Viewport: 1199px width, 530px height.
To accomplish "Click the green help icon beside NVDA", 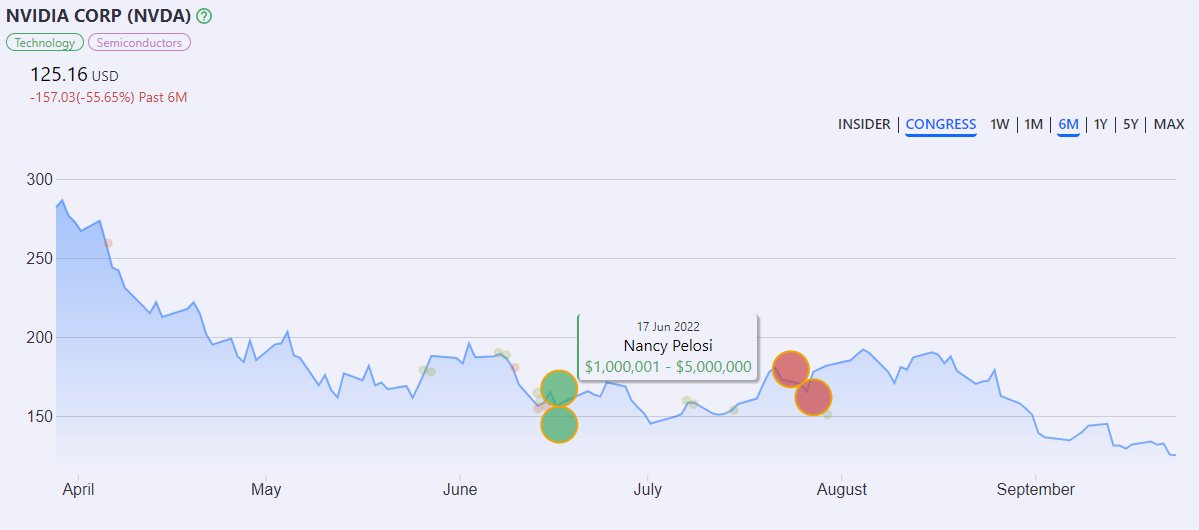I will click(204, 16).
